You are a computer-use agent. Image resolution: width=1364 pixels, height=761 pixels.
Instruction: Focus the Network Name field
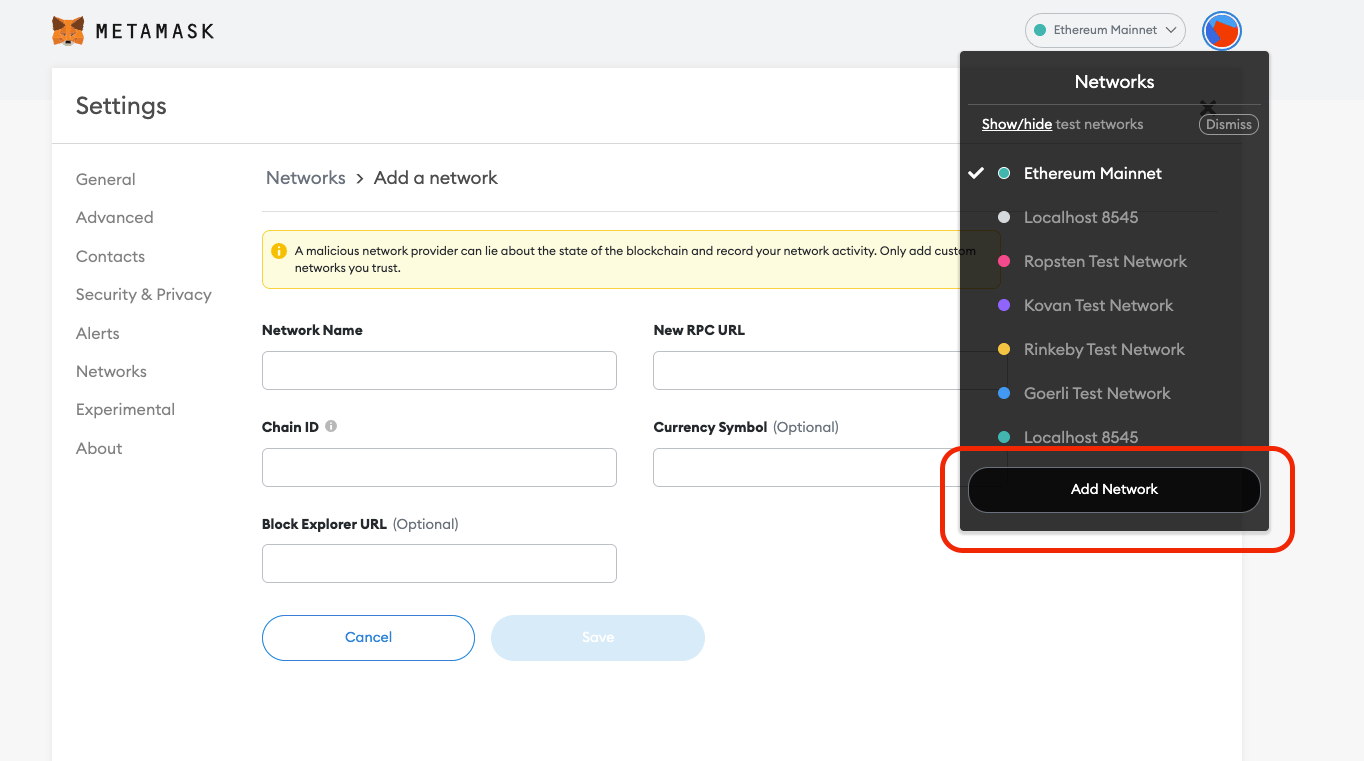439,370
